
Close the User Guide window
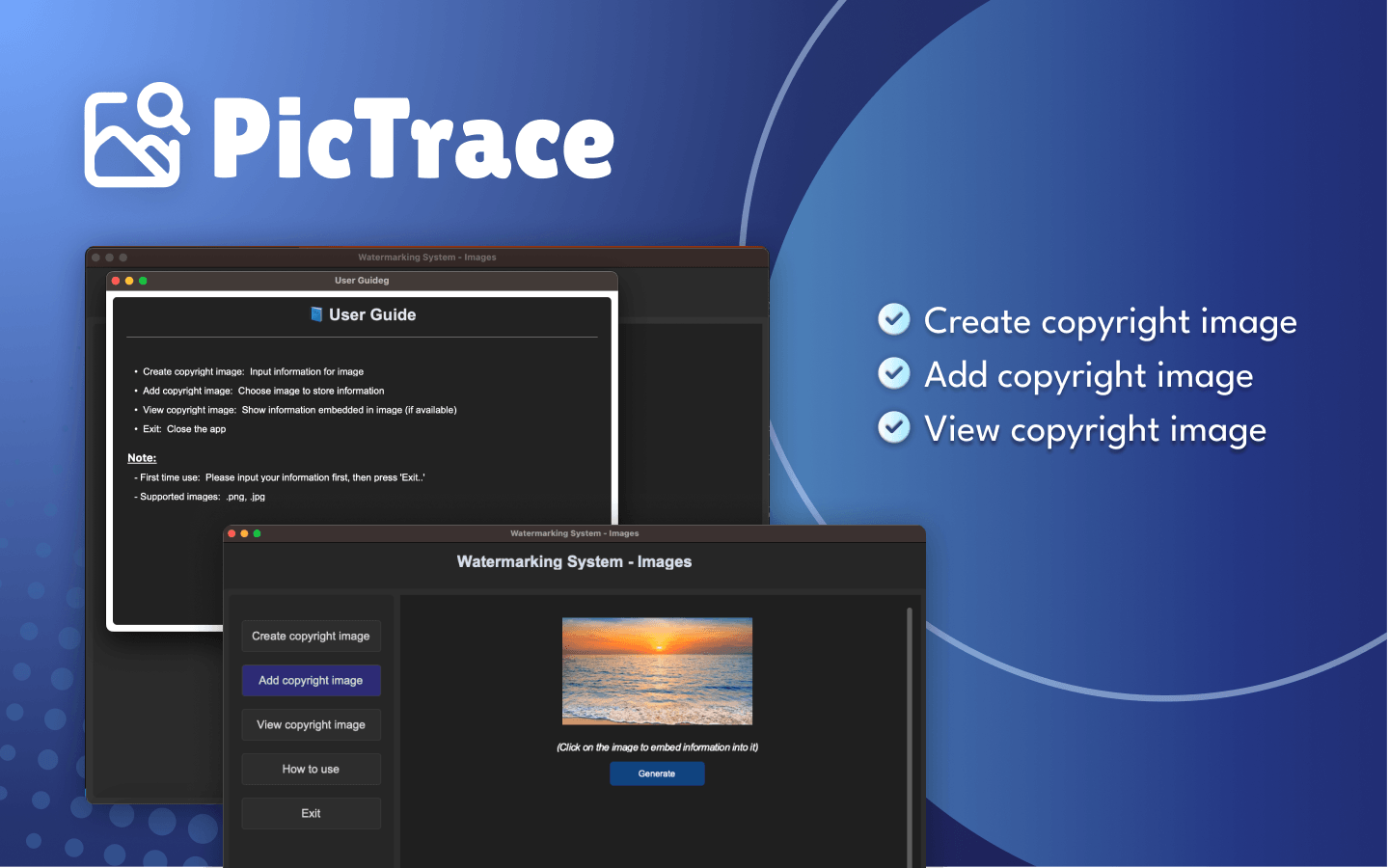pyautogui.click(x=116, y=281)
